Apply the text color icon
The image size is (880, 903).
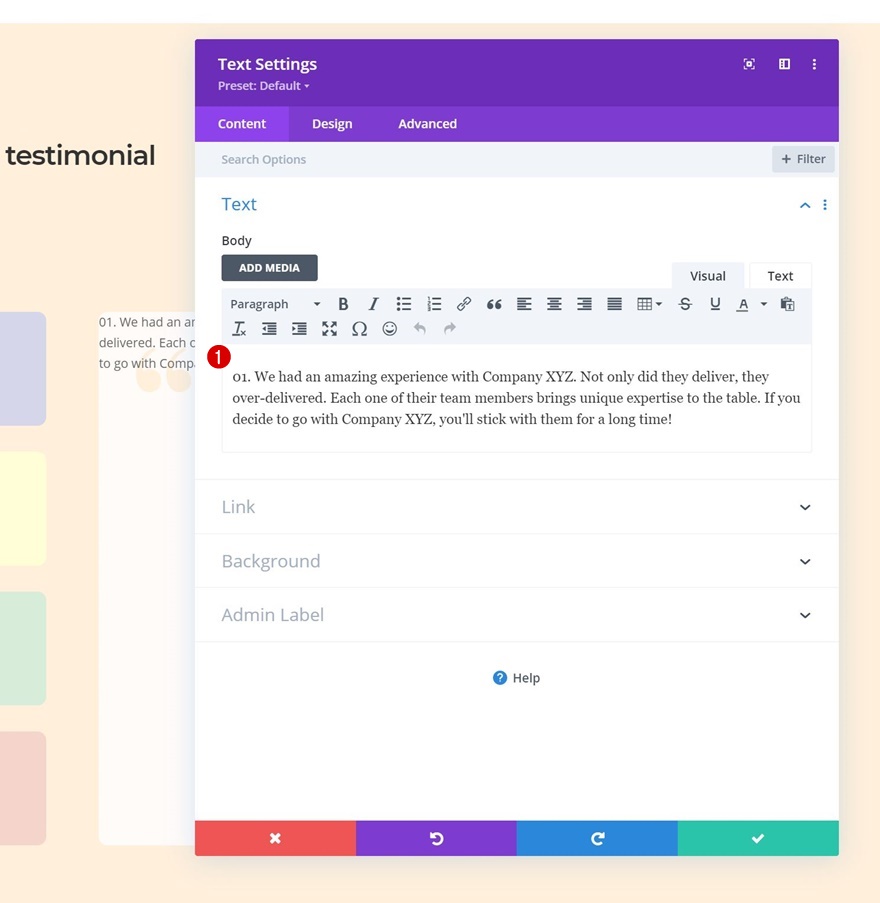(743, 304)
